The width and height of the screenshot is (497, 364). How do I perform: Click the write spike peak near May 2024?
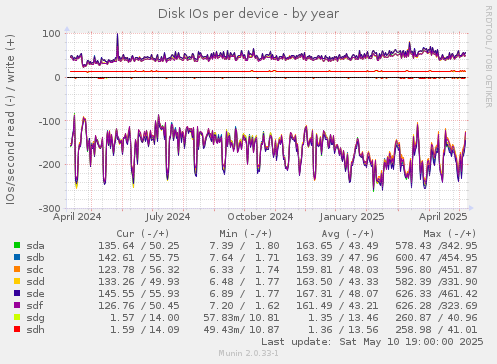(x=117, y=34)
